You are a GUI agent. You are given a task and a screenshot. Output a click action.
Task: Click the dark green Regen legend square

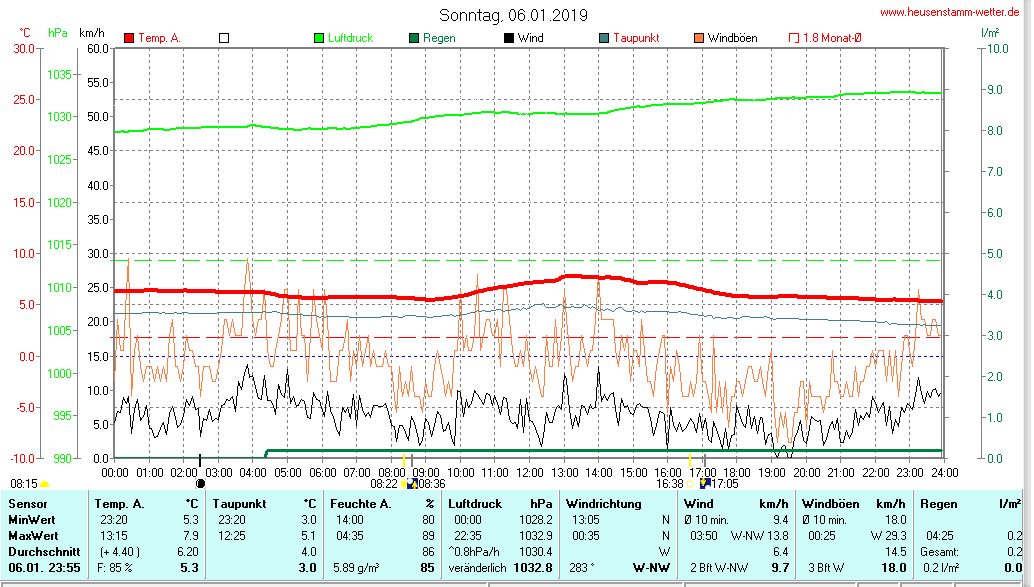(414, 38)
